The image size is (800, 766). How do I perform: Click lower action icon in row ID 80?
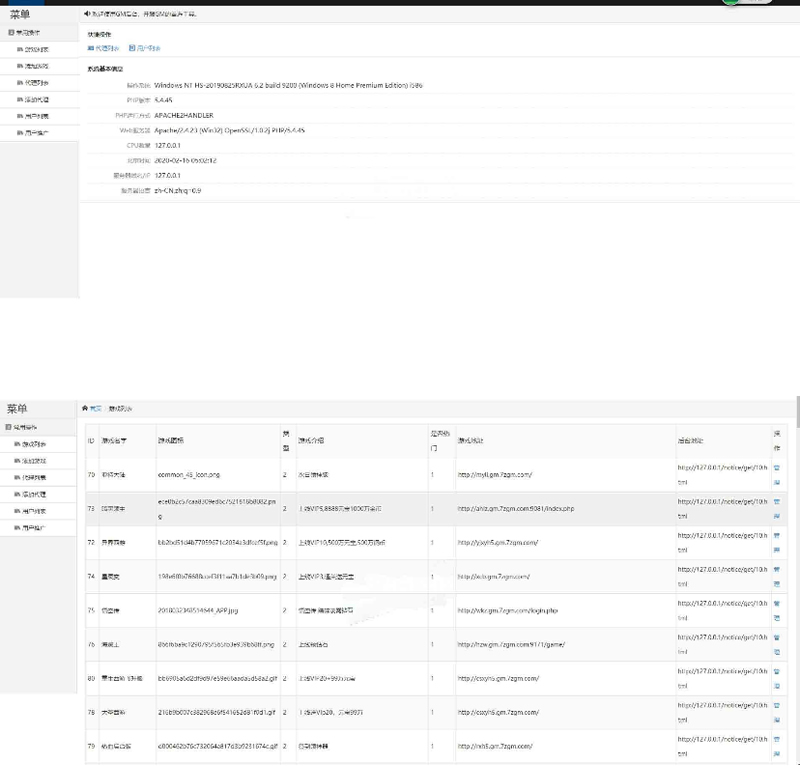click(777, 686)
